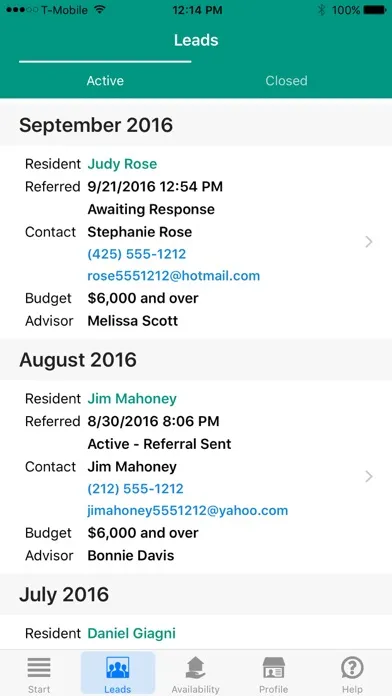Tap the Leads people icon
Viewport: 392px width, 696px height.
click(x=118, y=668)
